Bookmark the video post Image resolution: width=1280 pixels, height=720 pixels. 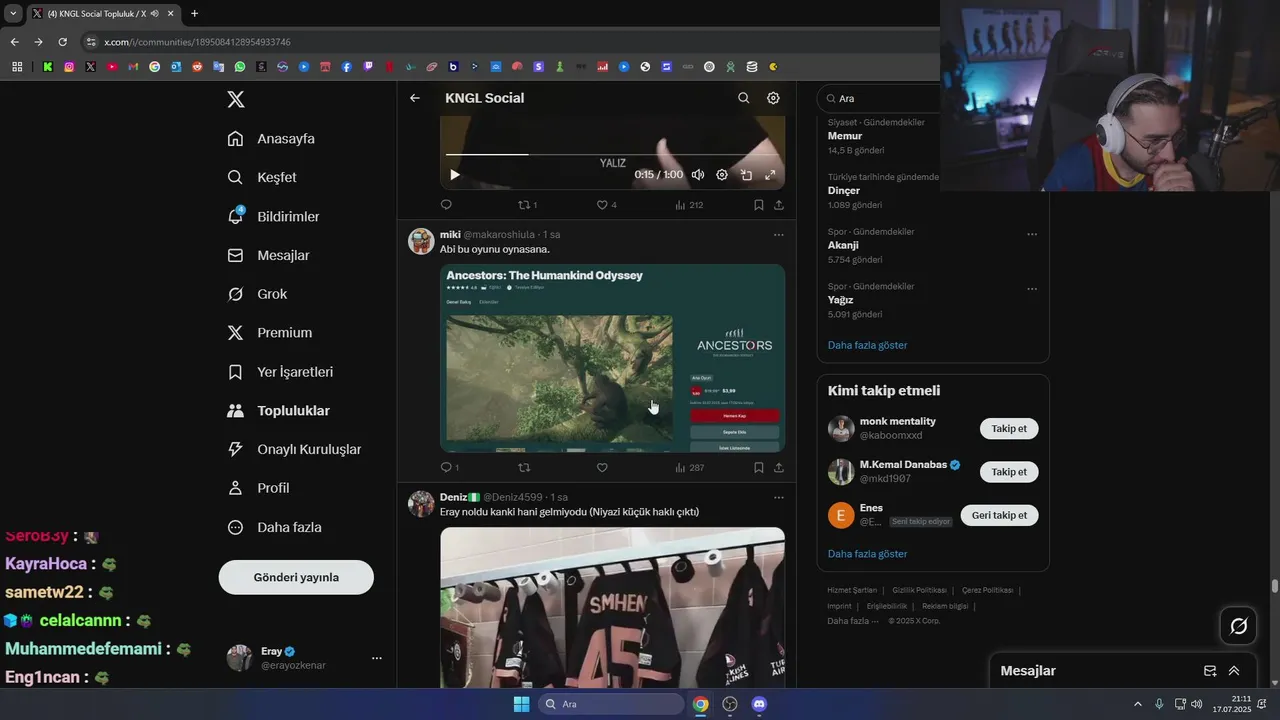pyautogui.click(x=758, y=205)
